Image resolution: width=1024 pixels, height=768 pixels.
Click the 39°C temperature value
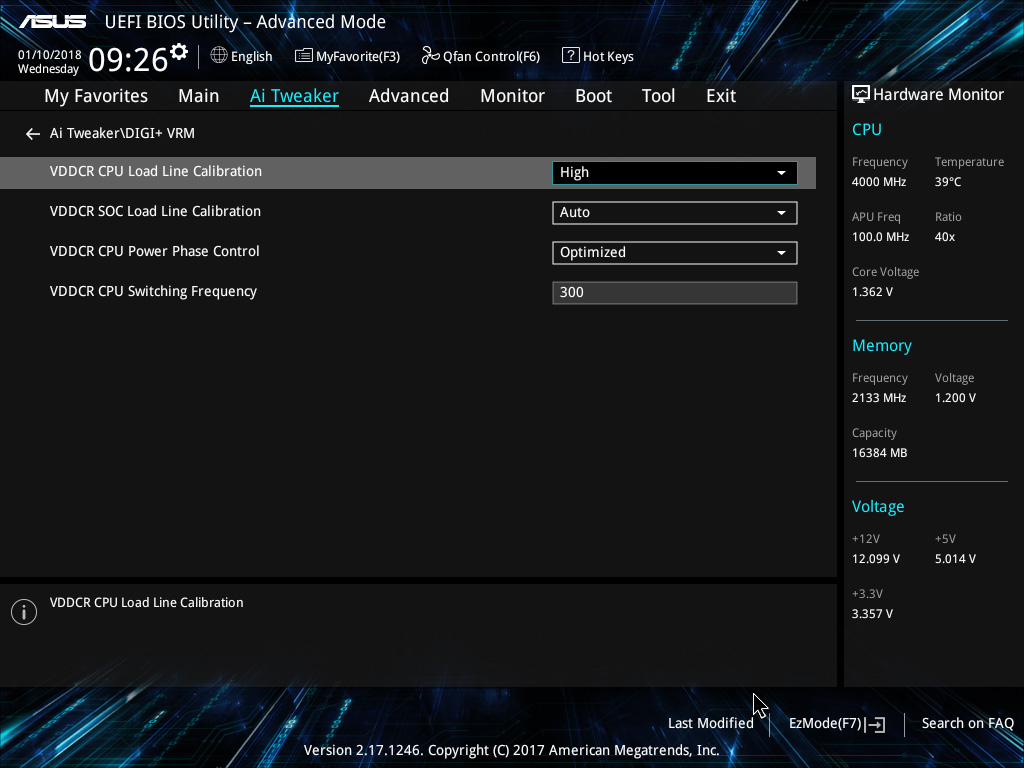[948, 182]
